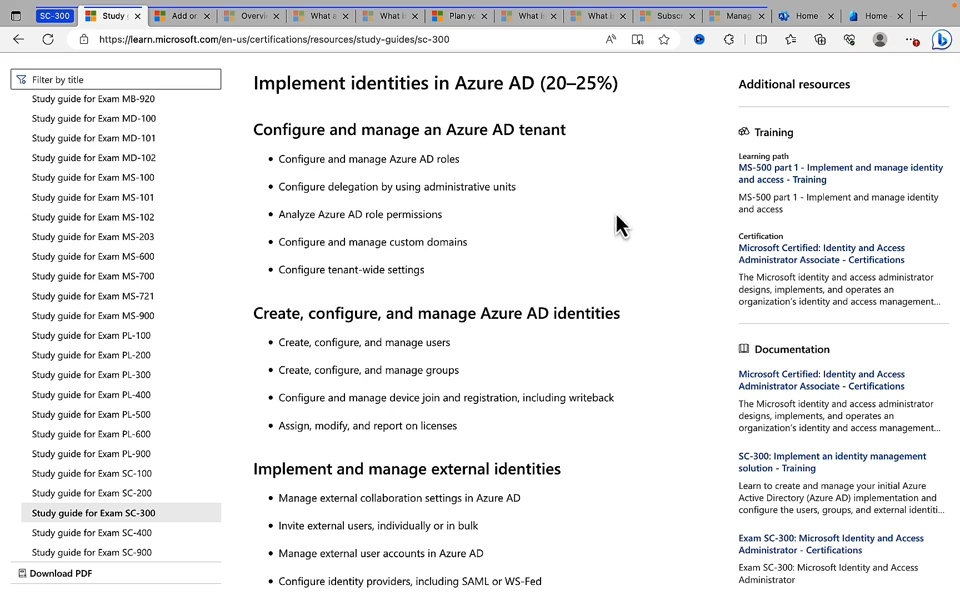Viewport: 960px width, 600px height.
Task: Navigate back to the previous page
Action: point(18,39)
